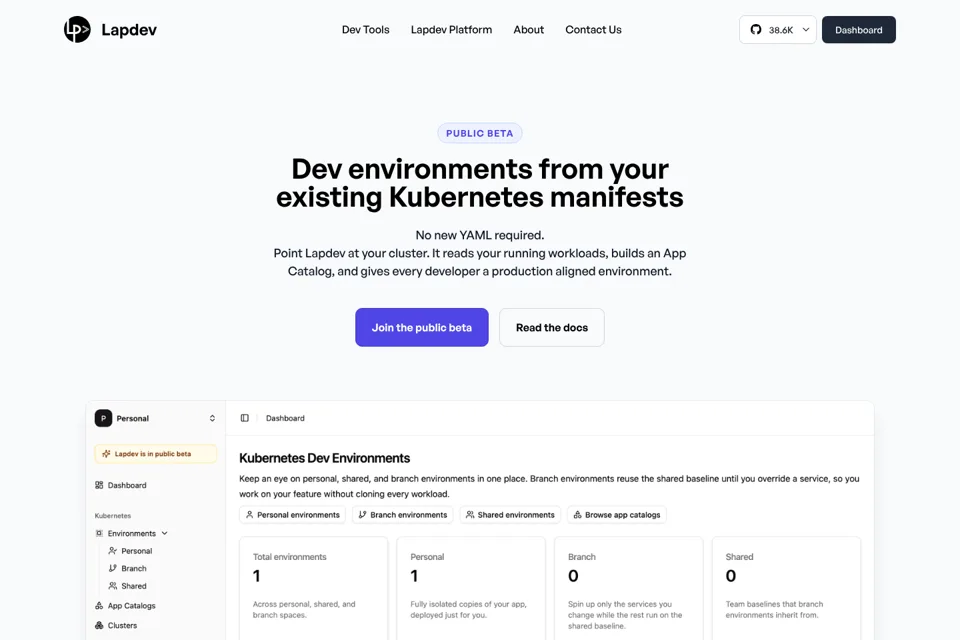Click the Kubernetes sidebar section label

(113, 516)
